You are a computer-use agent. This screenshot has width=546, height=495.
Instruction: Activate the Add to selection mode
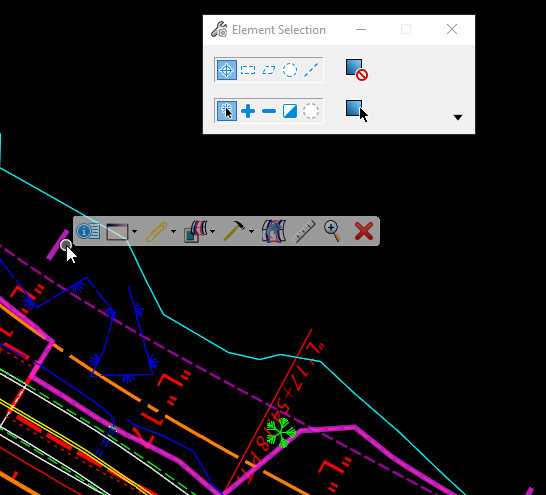click(248, 111)
